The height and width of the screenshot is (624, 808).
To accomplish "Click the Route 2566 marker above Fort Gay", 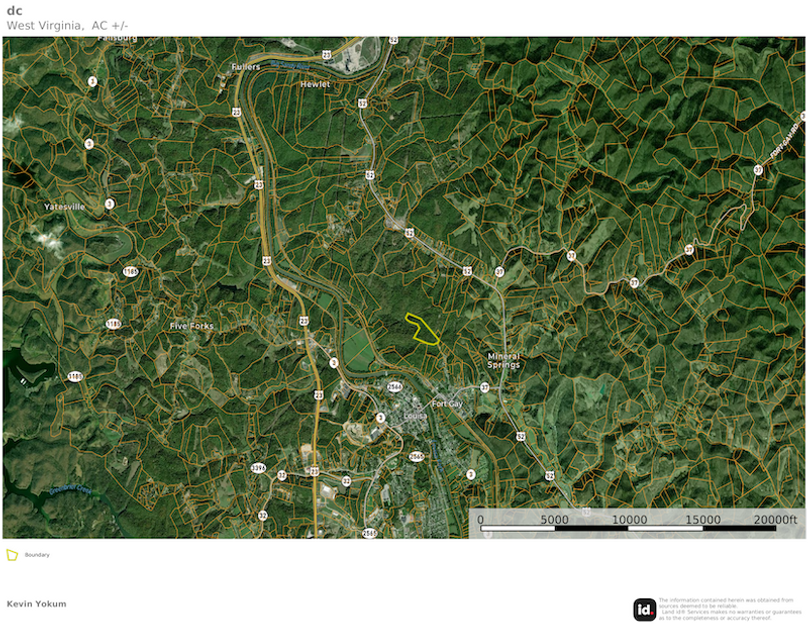I will (394, 386).
